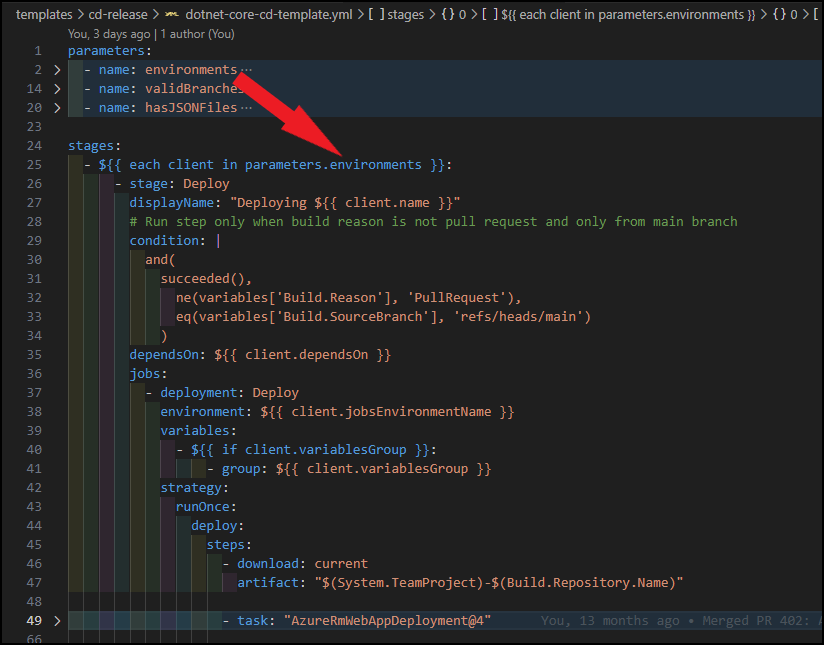The height and width of the screenshot is (645, 824).
Task: Expand the folded validBranches block on line 14
Action: [x=57, y=89]
